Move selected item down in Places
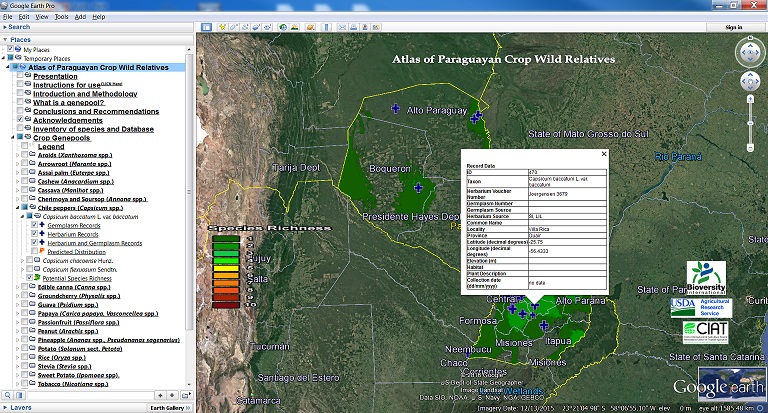The width and height of the screenshot is (768, 413). pyautogui.click(x=172, y=395)
